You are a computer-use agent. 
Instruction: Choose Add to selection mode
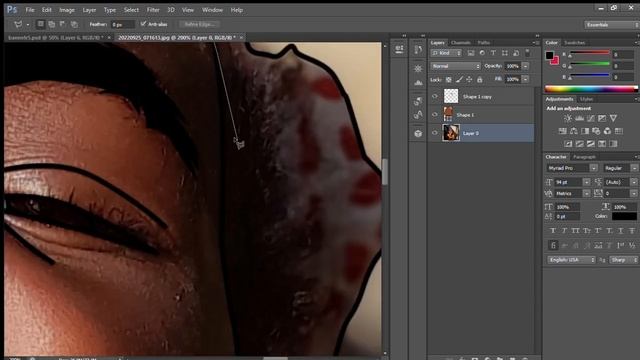[x=52, y=24]
